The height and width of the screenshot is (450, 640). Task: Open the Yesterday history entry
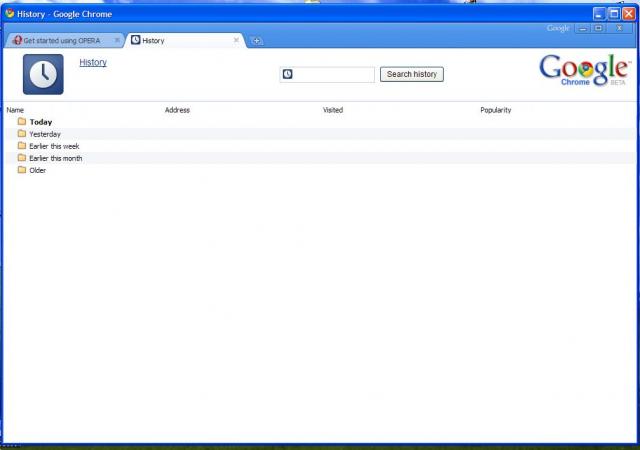pyautogui.click(x=45, y=134)
